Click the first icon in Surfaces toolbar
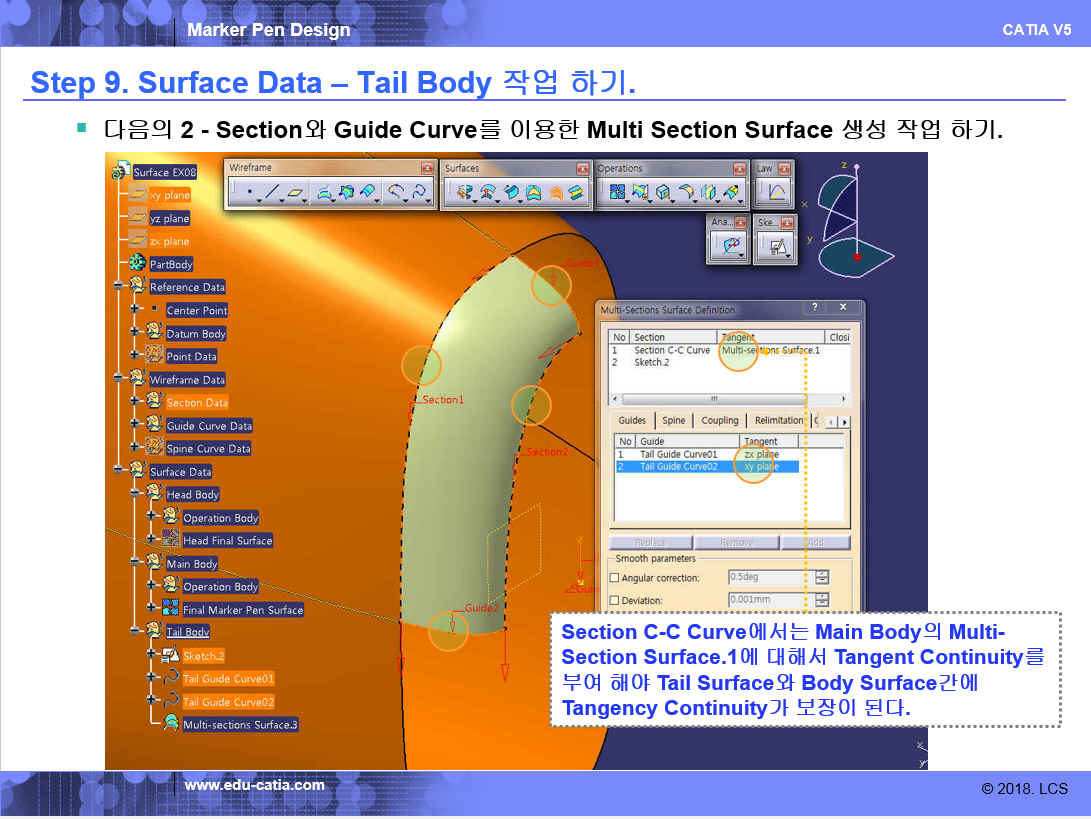The image size is (1091, 819). coord(465,192)
